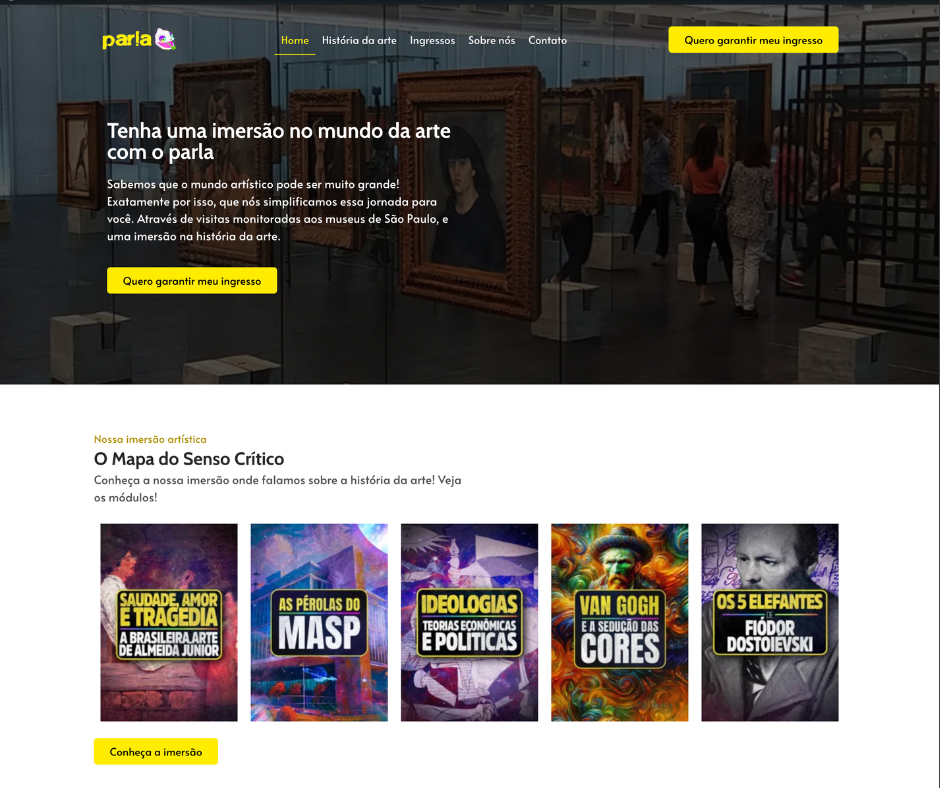This screenshot has height=788, width=940.
Task: Select the As Pérolas do MASP cover
Action: 319,622
